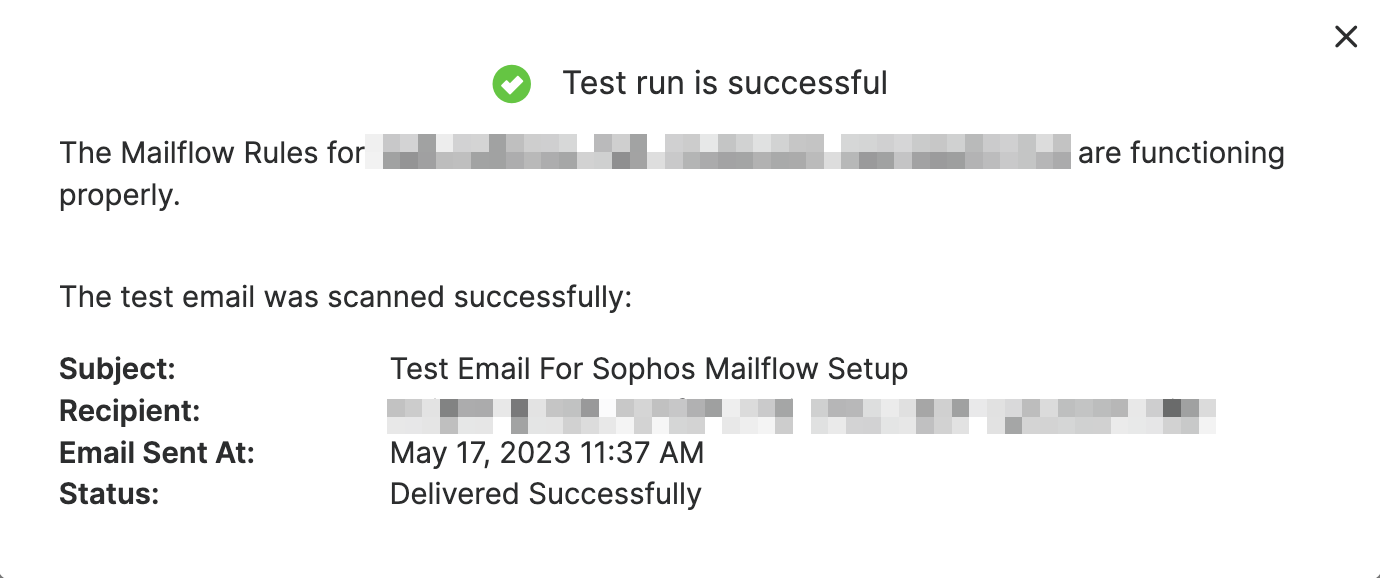Select the timestamp 'May 17, 2023 11:37 AM'

tap(547, 452)
